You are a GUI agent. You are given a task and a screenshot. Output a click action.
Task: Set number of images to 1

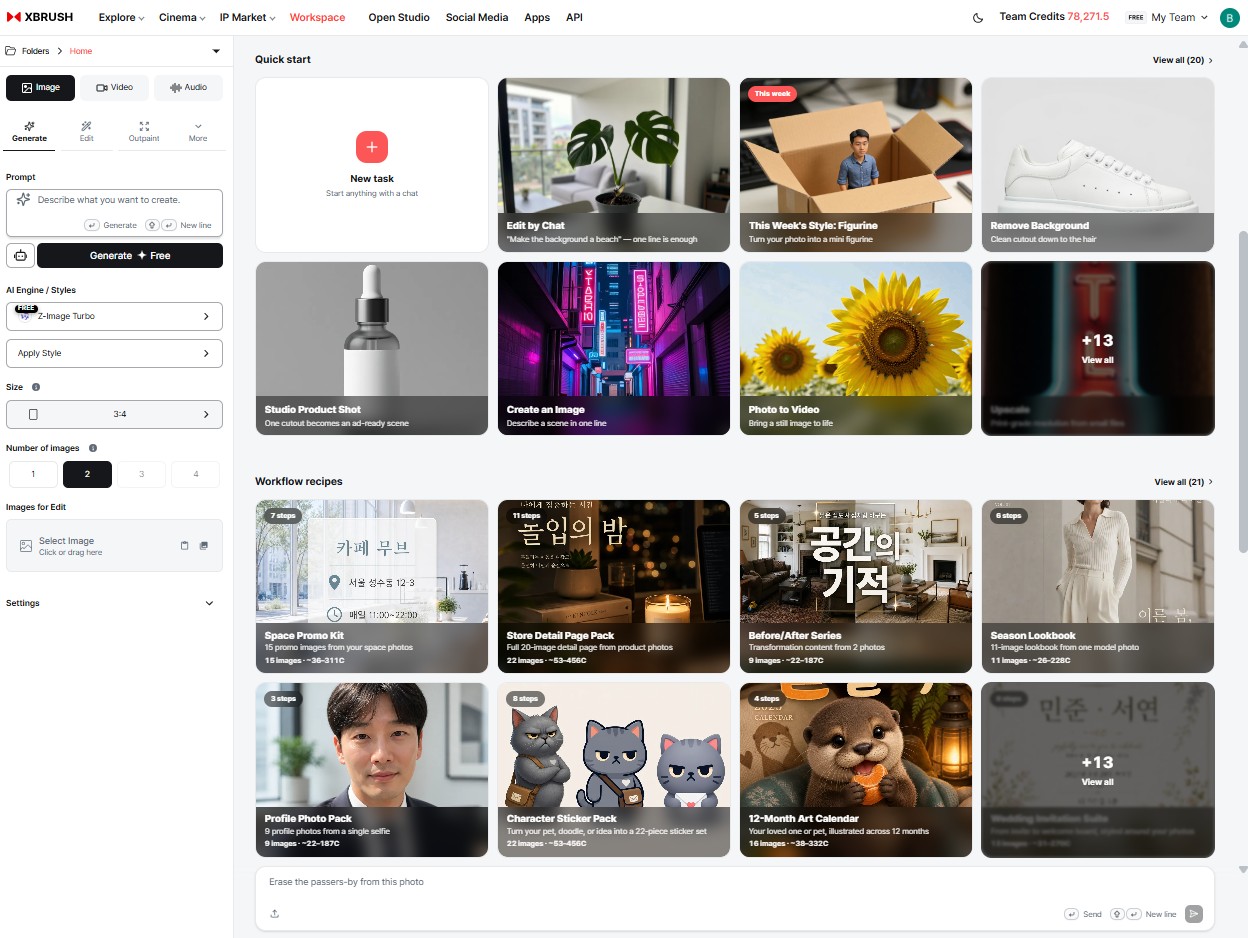click(x=33, y=474)
